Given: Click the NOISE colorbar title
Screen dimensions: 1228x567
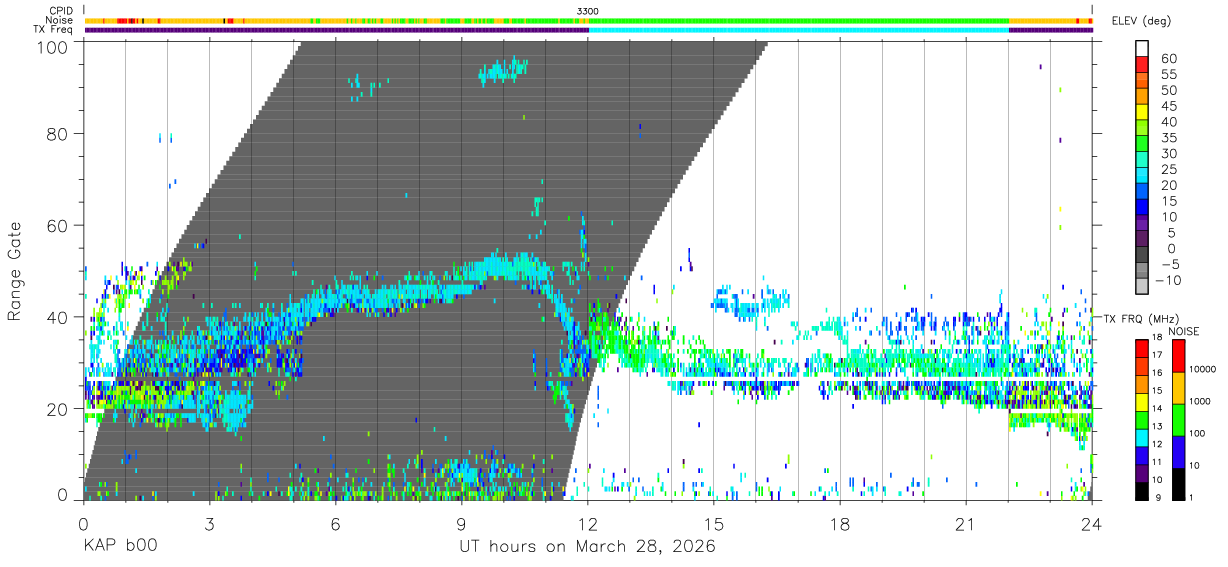Looking at the screenshot, I should pos(1183,331).
